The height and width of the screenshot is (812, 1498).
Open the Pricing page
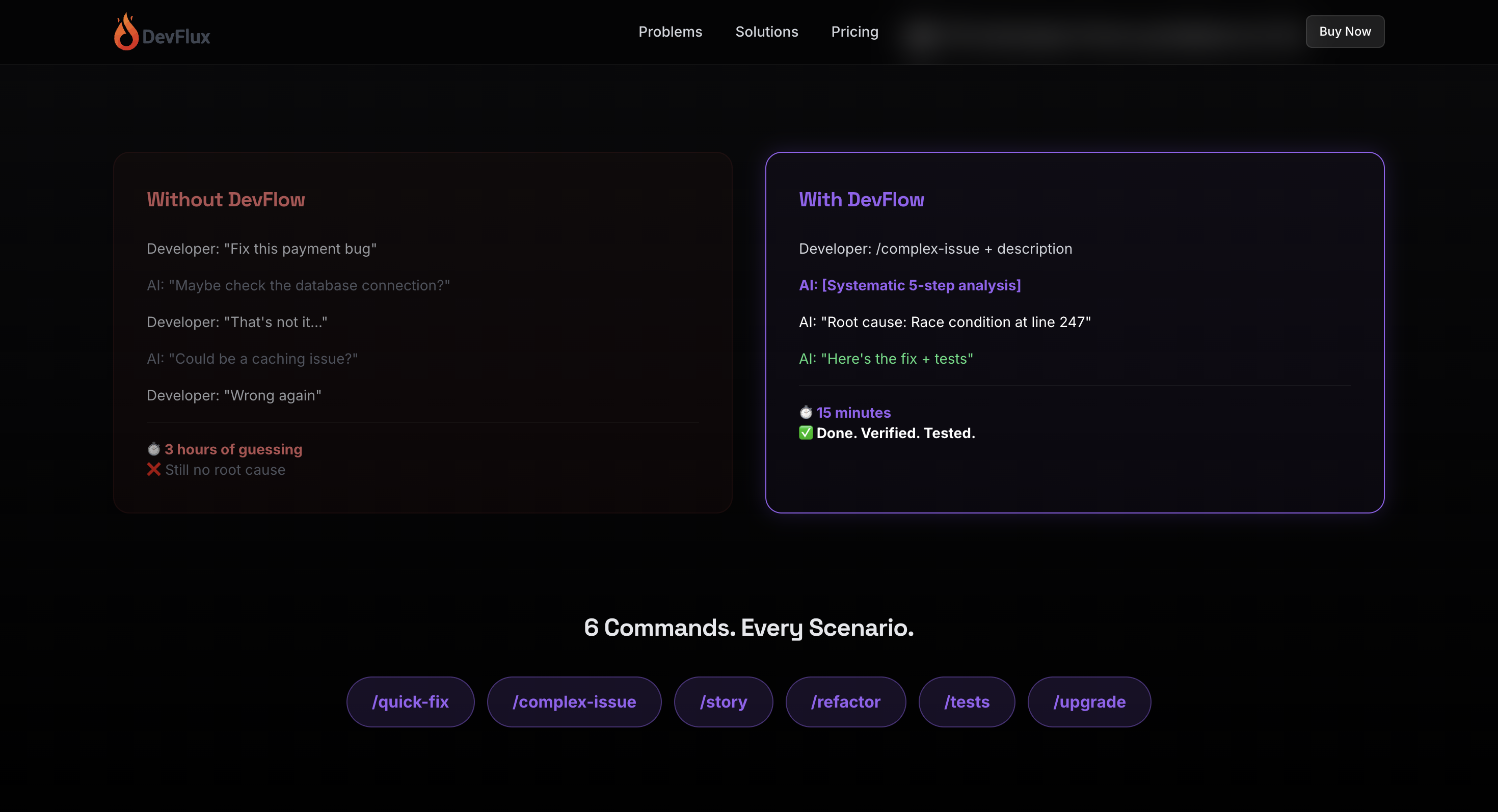point(854,32)
